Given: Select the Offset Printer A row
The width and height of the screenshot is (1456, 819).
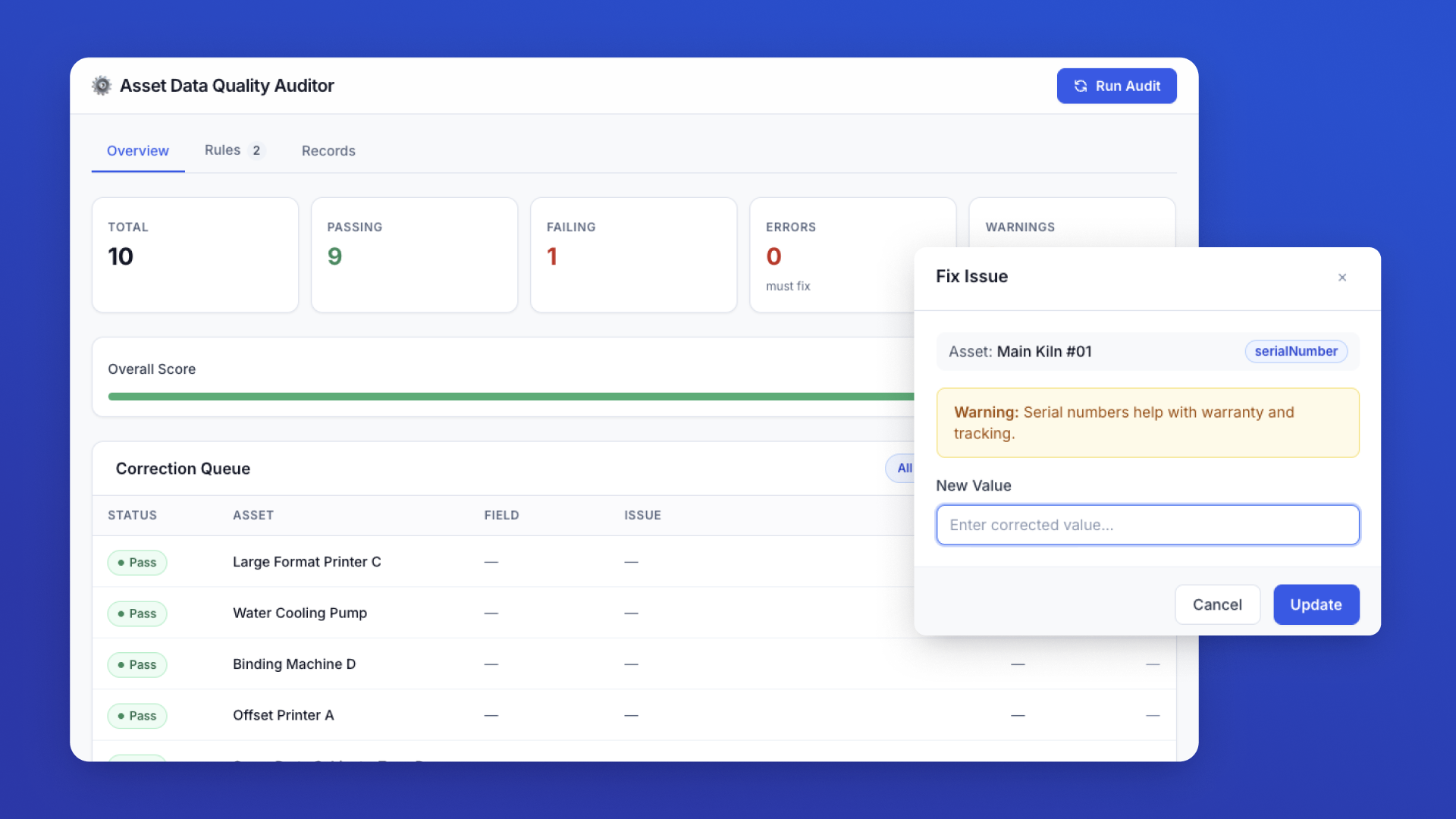Looking at the screenshot, I should (634, 715).
